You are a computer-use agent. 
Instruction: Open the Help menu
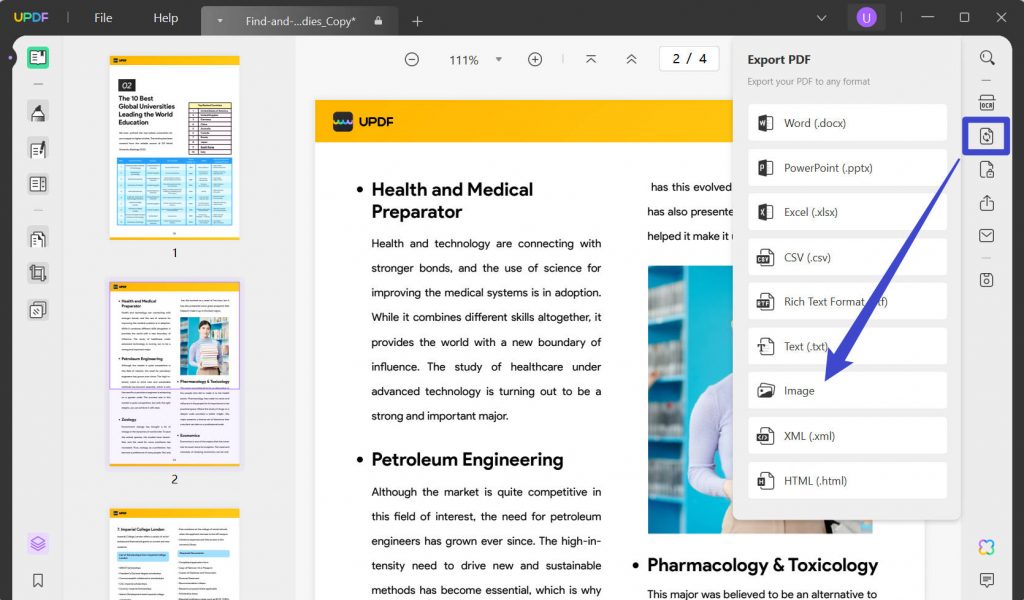tap(165, 17)
